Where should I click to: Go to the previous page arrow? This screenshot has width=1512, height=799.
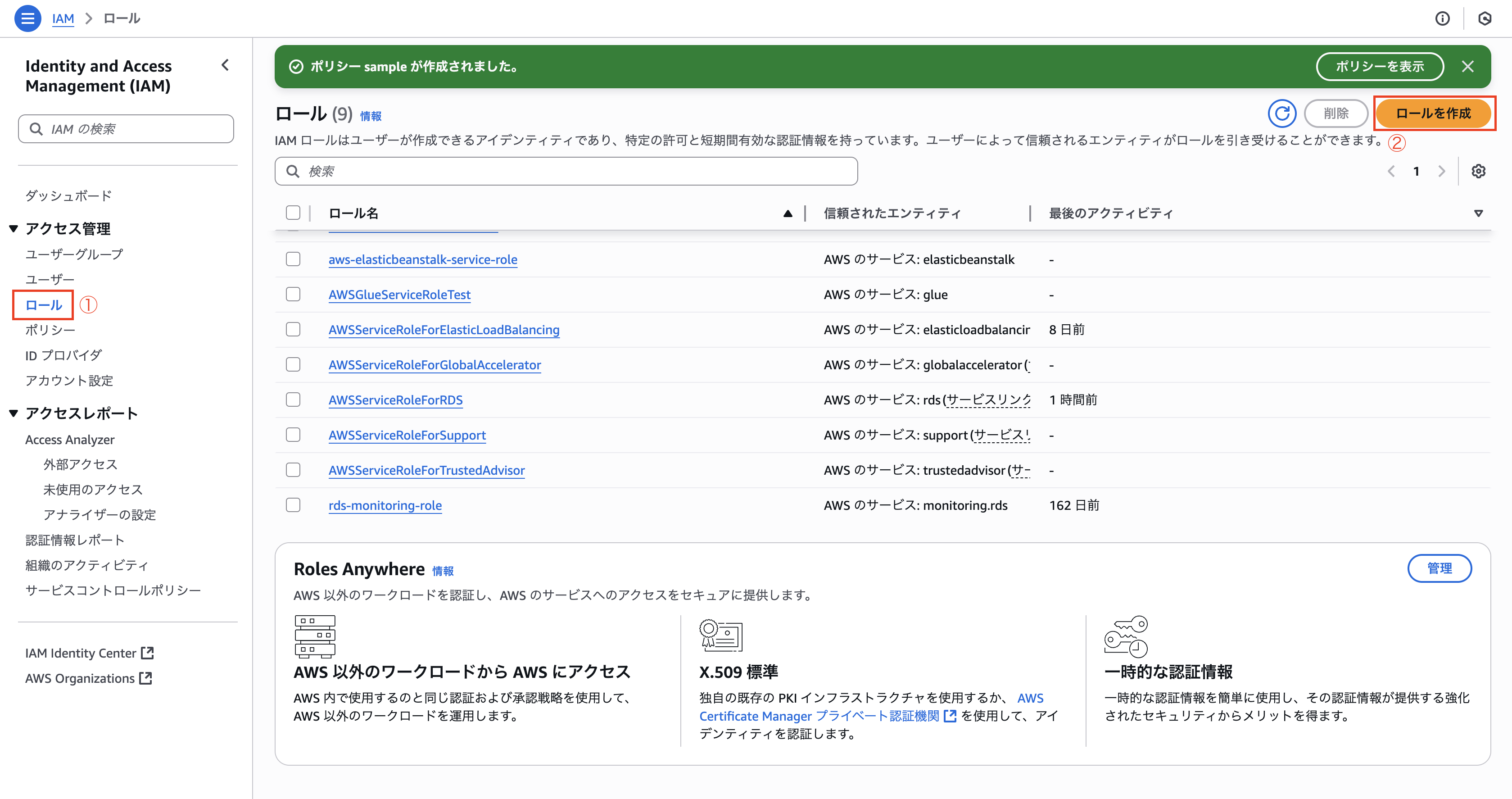(x=1390, y=171)
